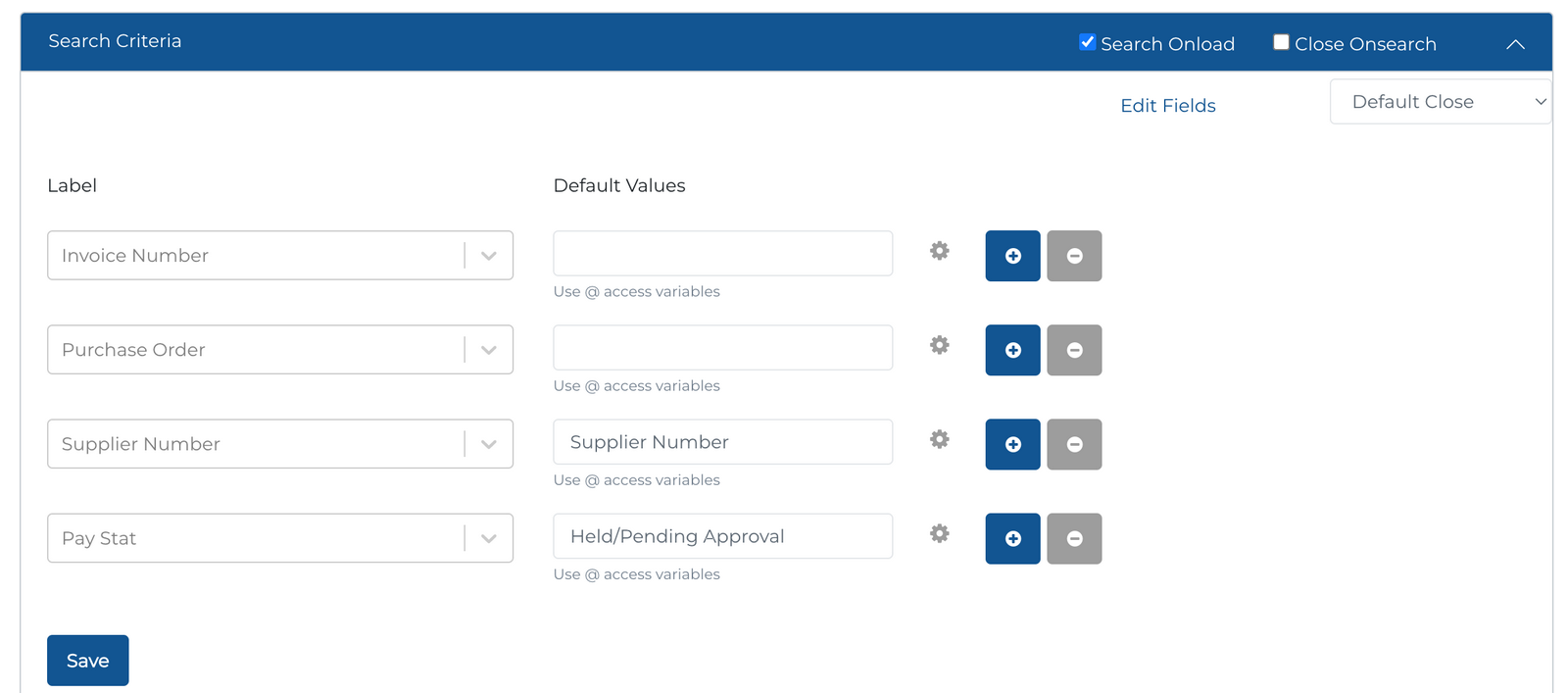
Task: Collapse the Search Criteria panel
Action: click(1515, 44)
